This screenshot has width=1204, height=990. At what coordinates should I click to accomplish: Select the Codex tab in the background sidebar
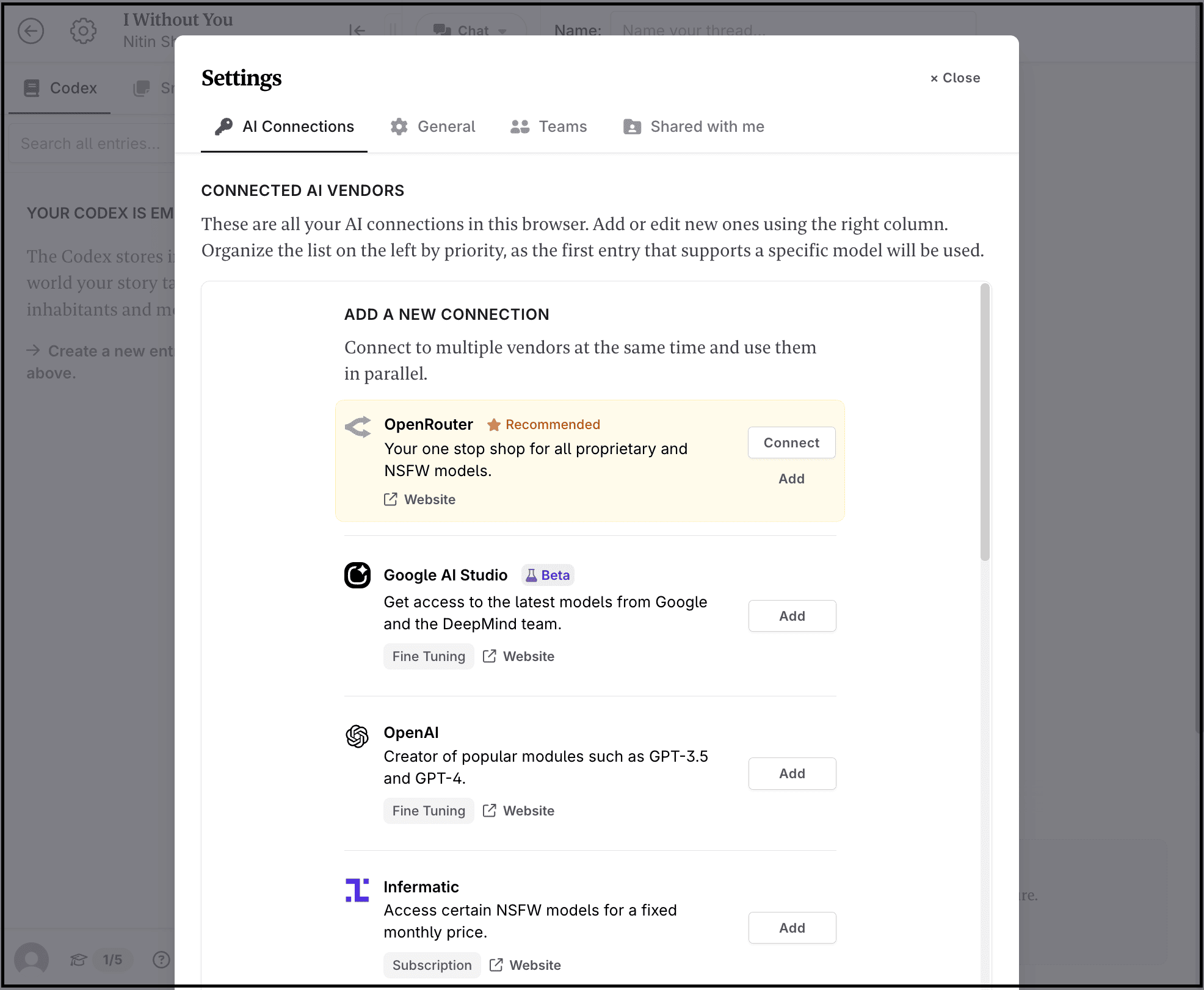[x=60, y=89]
